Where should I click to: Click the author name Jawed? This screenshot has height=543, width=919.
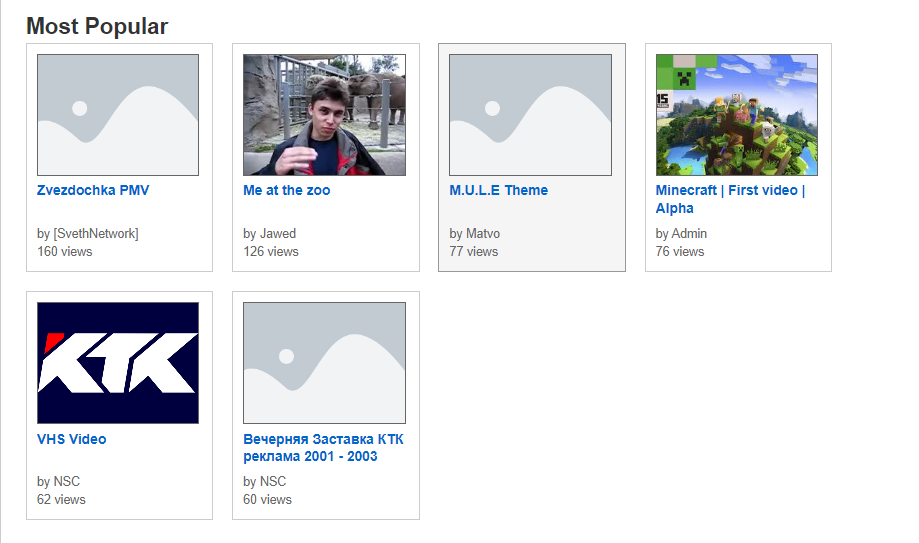[x=278, y=234]
